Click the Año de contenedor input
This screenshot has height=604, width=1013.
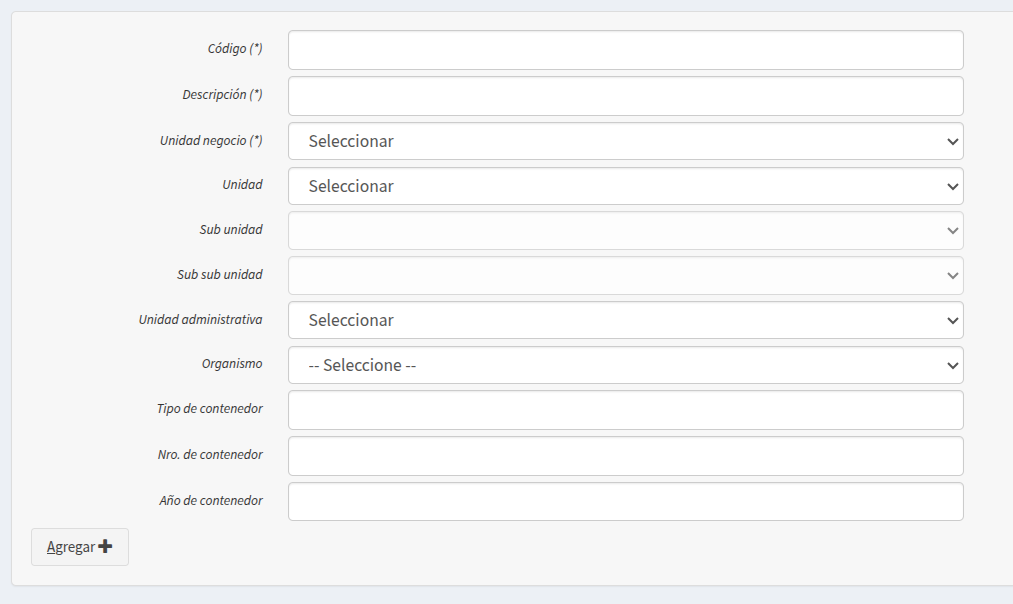tap(625, 502)
